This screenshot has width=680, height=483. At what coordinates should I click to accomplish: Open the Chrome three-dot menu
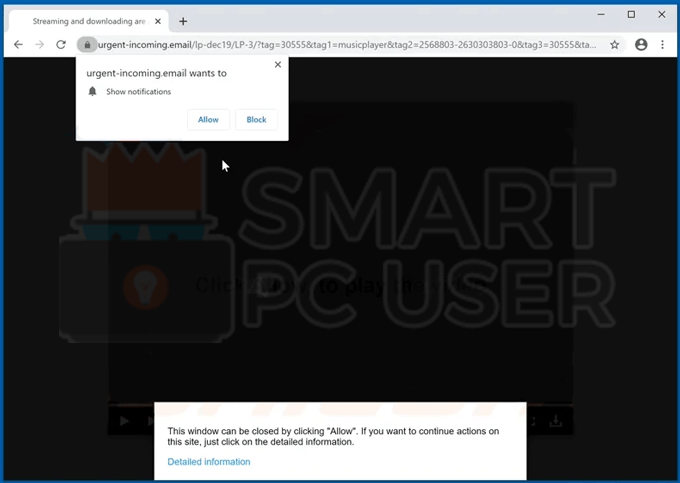tap(662, 45)
